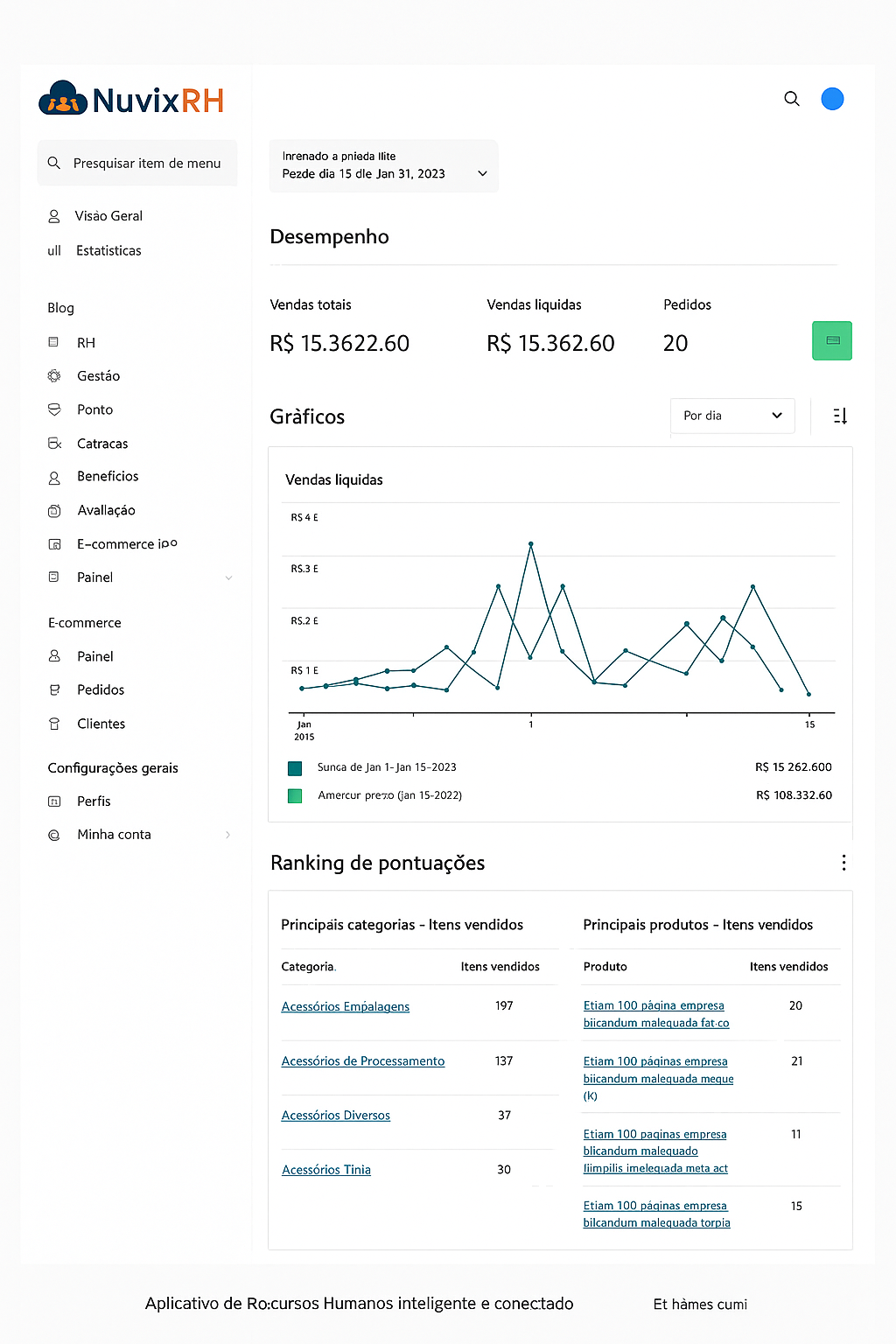Go to Visão Geral in sidebar
The image size is (896, 1344).
coord(108,216)
